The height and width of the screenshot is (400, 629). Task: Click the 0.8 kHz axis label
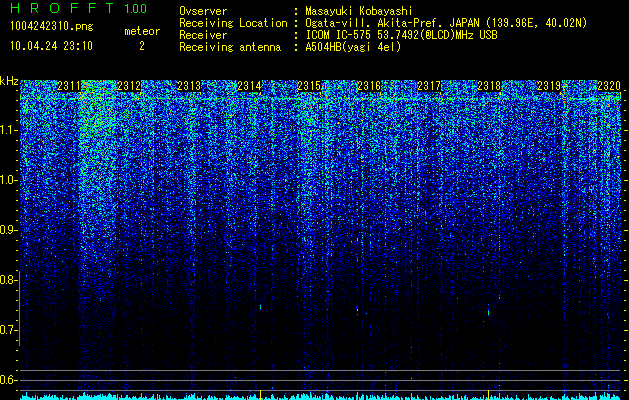pos(9,280)
